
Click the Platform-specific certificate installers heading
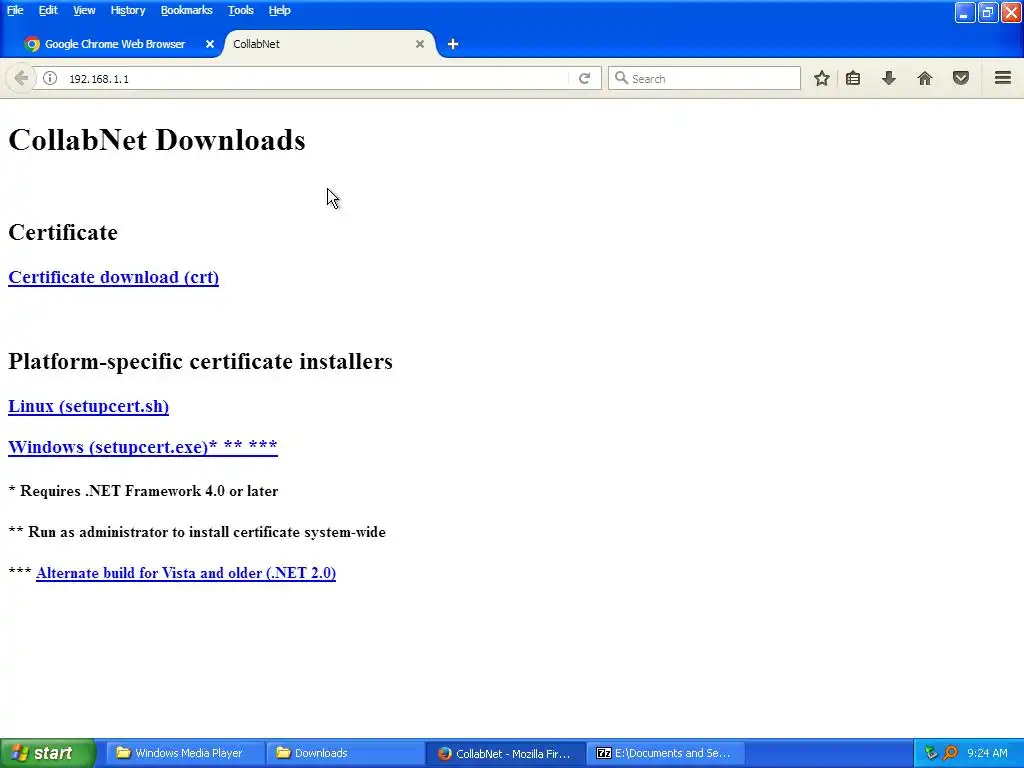[200, 361]
